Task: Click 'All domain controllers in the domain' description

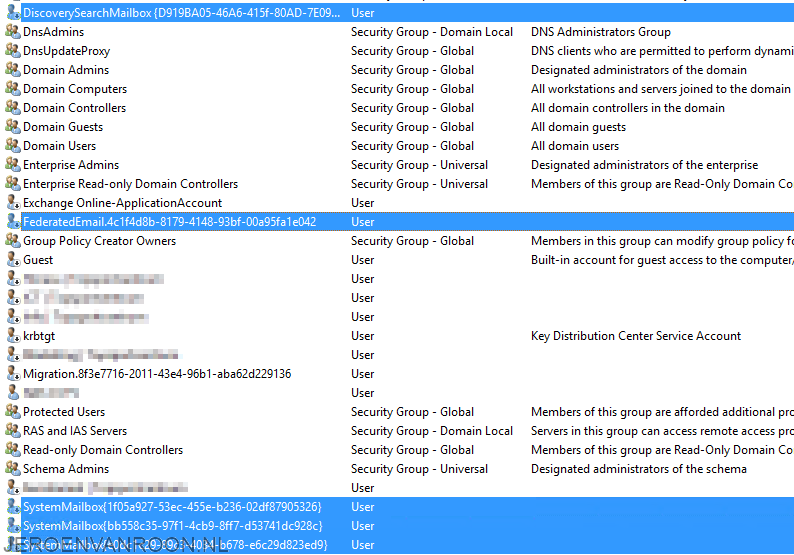Action: (627, 107)
